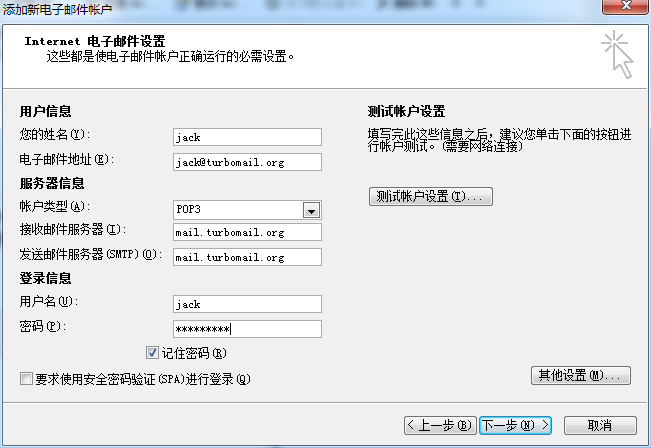Proceed with the 下一步 button

coord(513,425)
